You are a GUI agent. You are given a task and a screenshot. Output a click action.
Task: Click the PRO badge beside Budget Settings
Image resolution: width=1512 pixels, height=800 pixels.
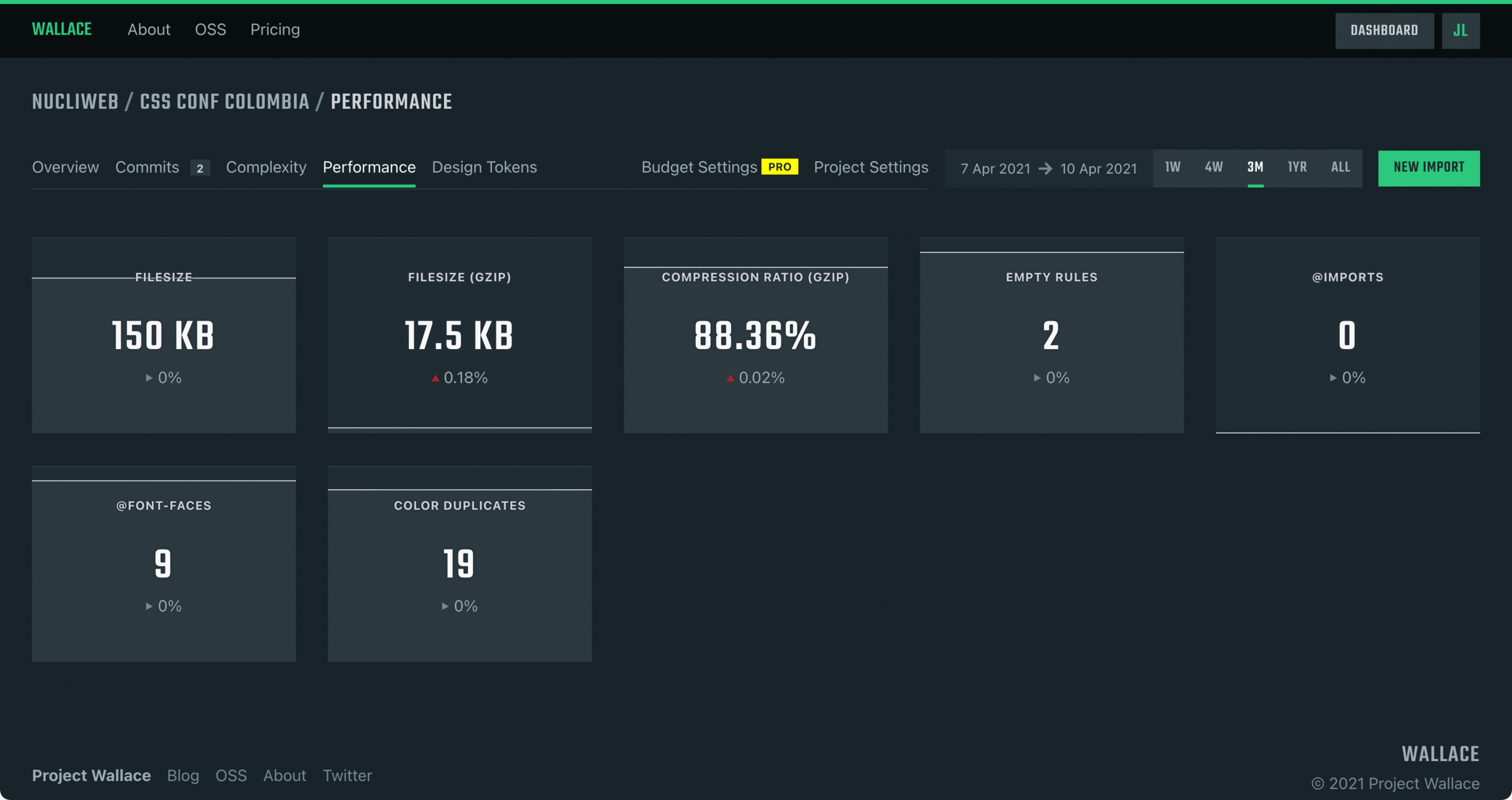coord(779,167)
